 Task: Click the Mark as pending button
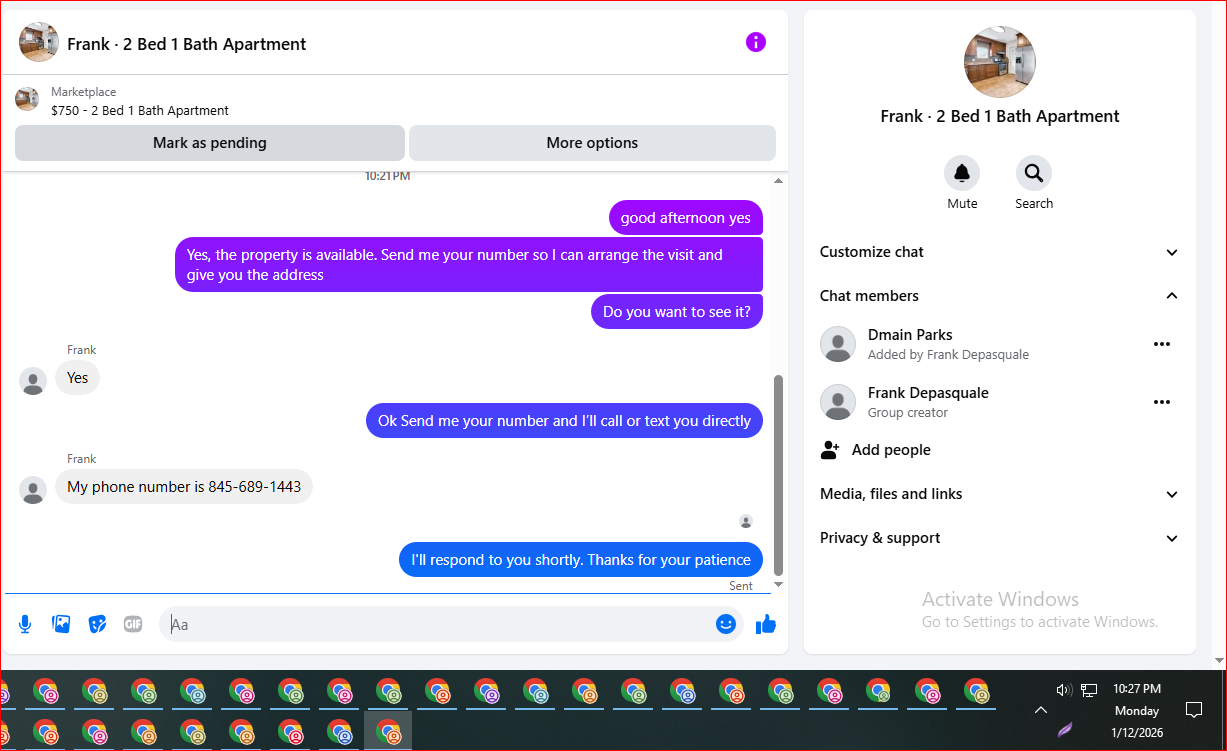(x=210, y=143)
